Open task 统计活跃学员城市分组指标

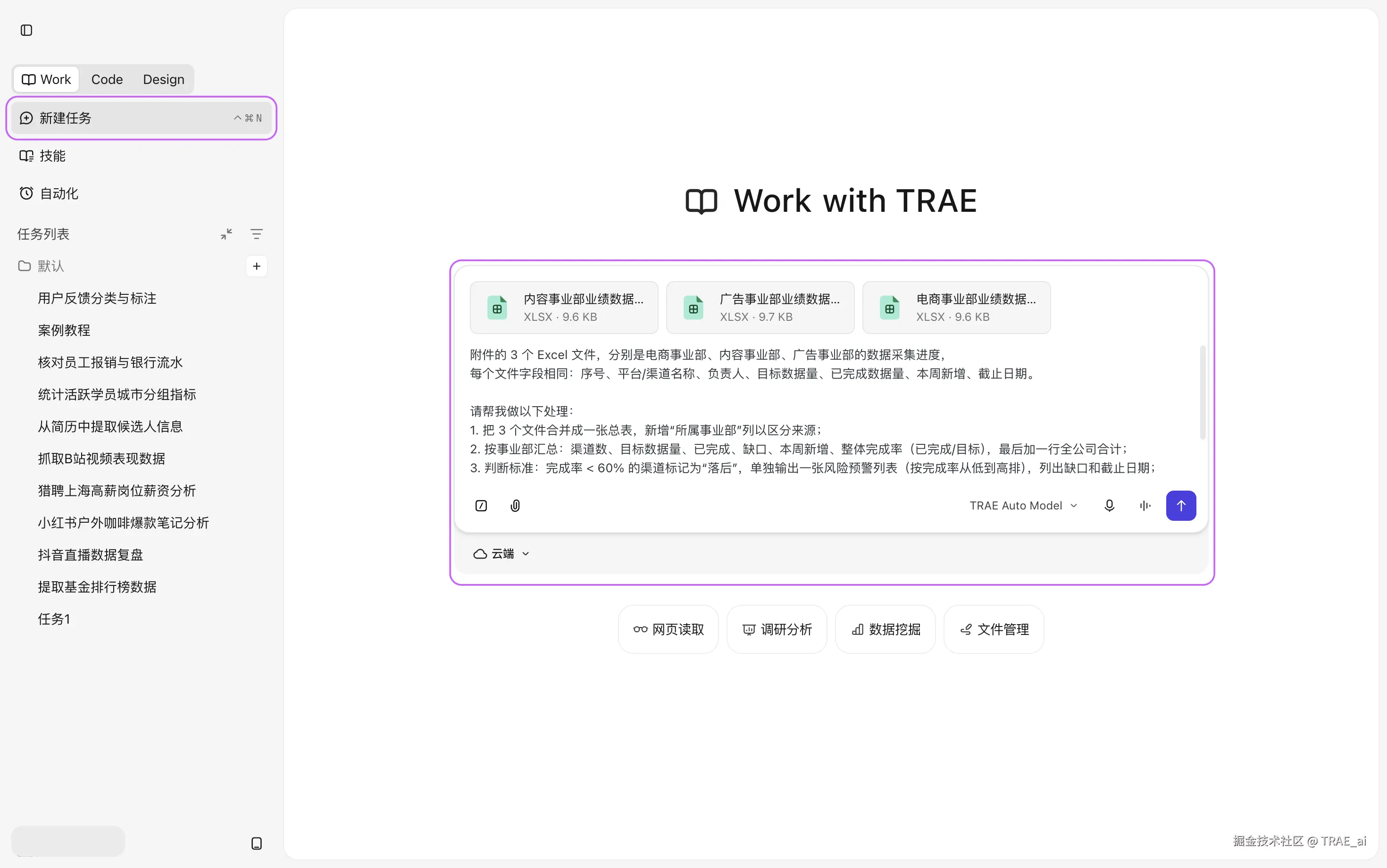coord(117,394)
